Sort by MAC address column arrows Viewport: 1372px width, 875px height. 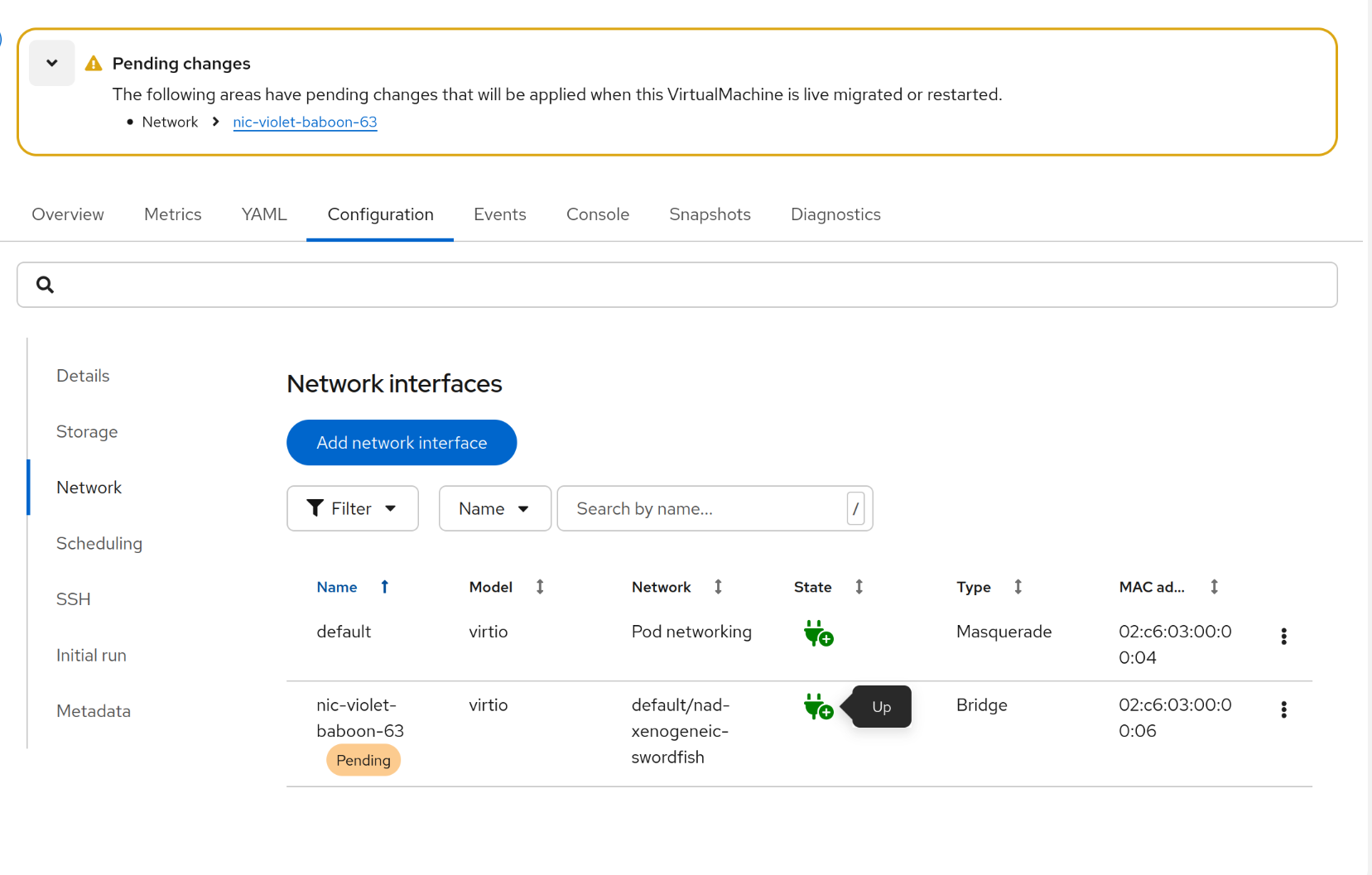(x=1214, y=587)
